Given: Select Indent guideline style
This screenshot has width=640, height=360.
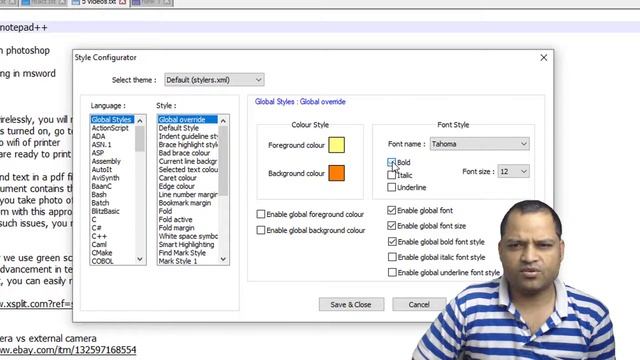Looking at the screenshot, I should (x=188, y=136).
